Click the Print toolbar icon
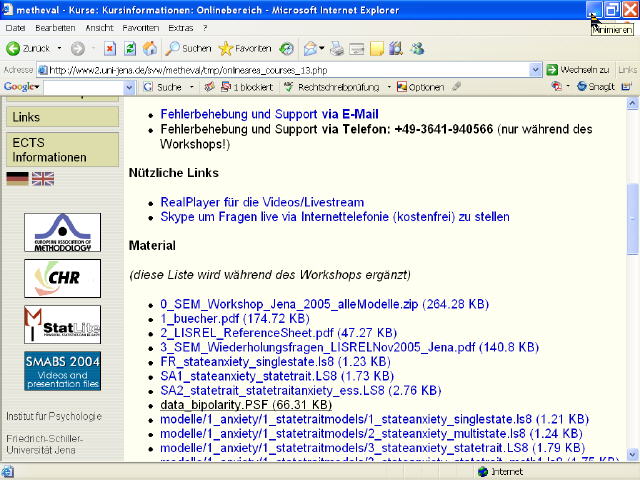 click(339, 48)
